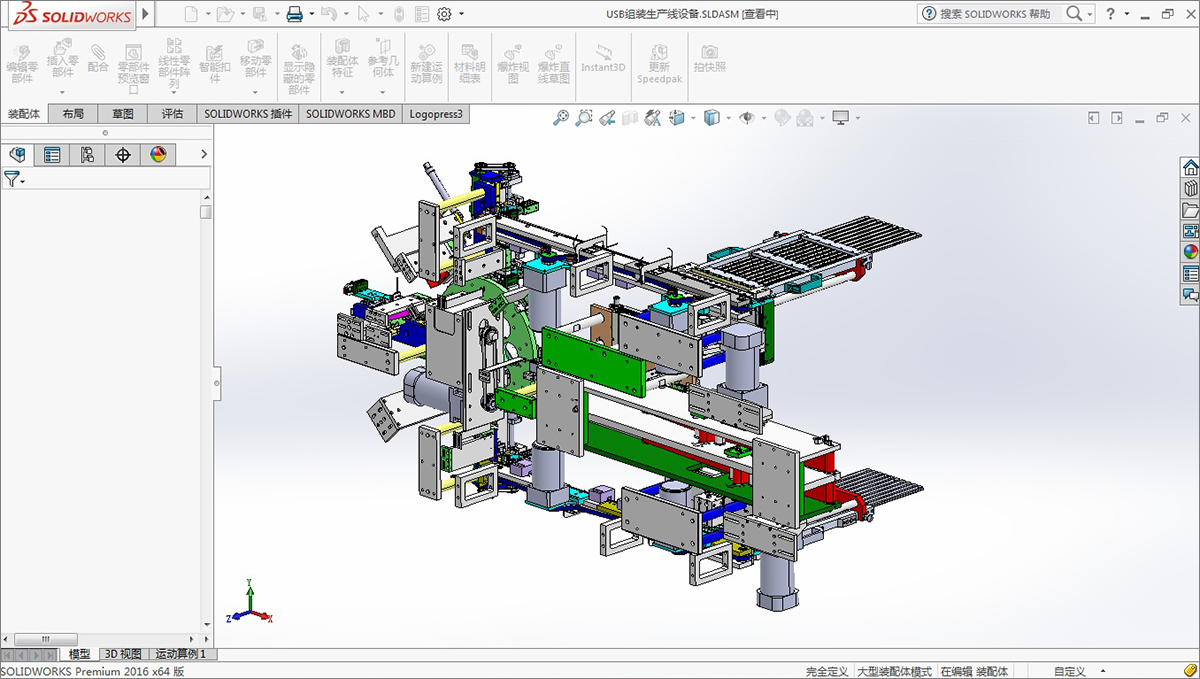Switch to the 评估 tab
The width and height of the screenshot is (1200, 679).
[173, 114]
